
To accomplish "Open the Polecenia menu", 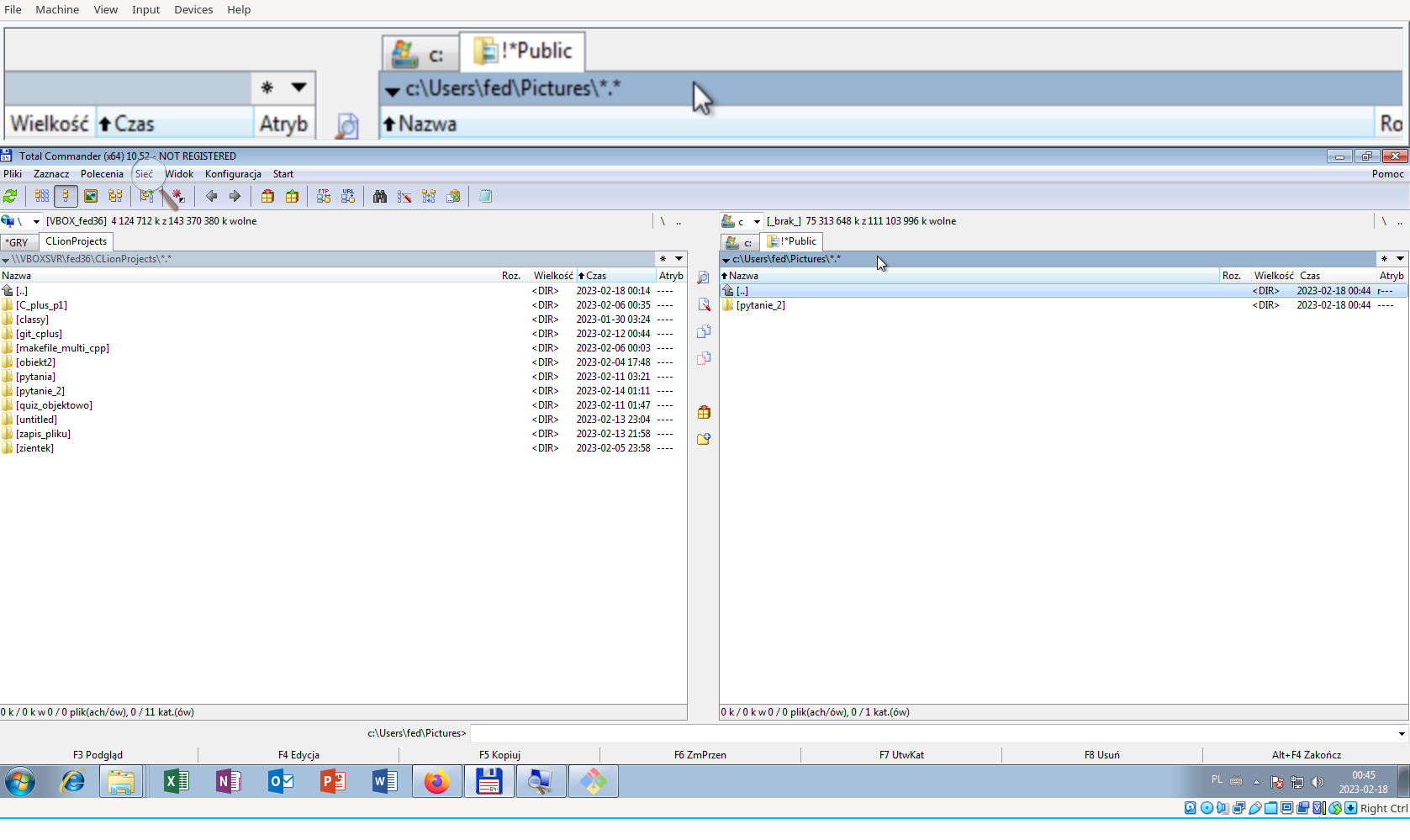I will point(102,174).
